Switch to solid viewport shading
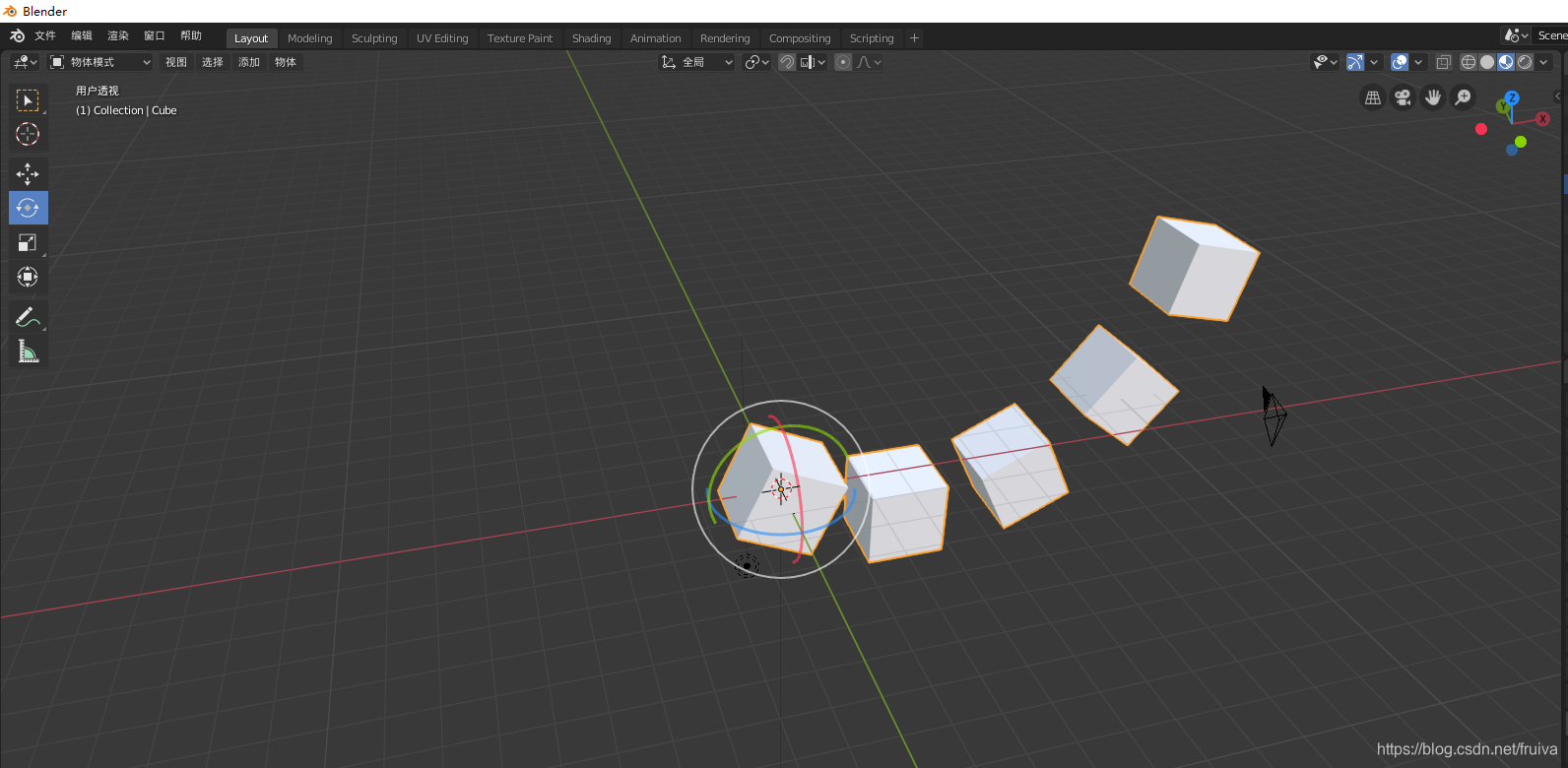This screenshot has width=1568, height=768. point(1487,62)
